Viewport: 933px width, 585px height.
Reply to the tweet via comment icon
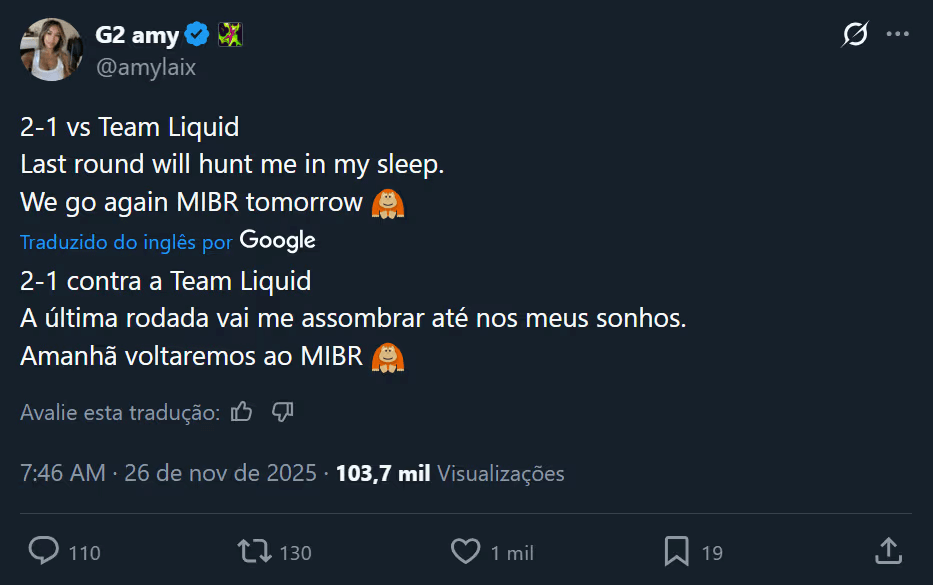pyautogui.click(x=44, y=551)
